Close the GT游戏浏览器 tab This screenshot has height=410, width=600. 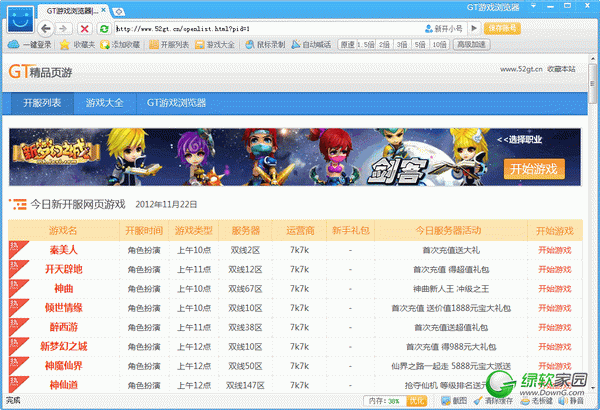(103, 10)
